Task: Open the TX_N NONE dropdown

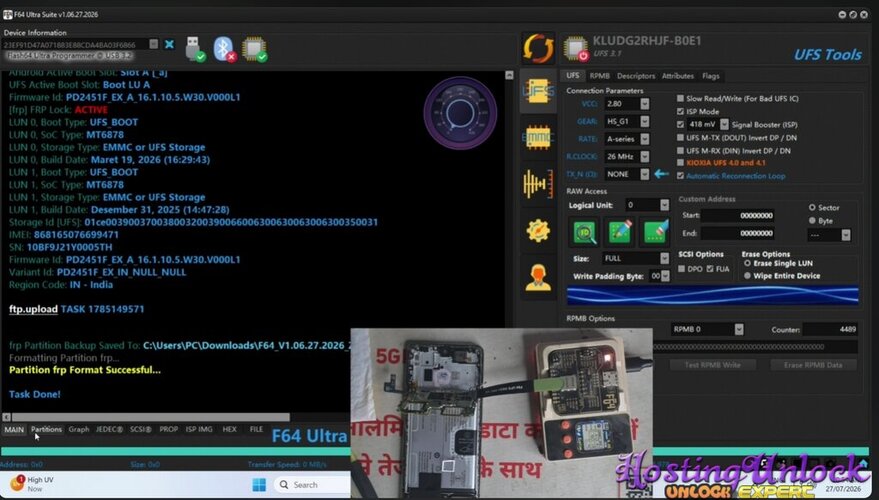Action: pyautogui.click(x=645, y=174)
